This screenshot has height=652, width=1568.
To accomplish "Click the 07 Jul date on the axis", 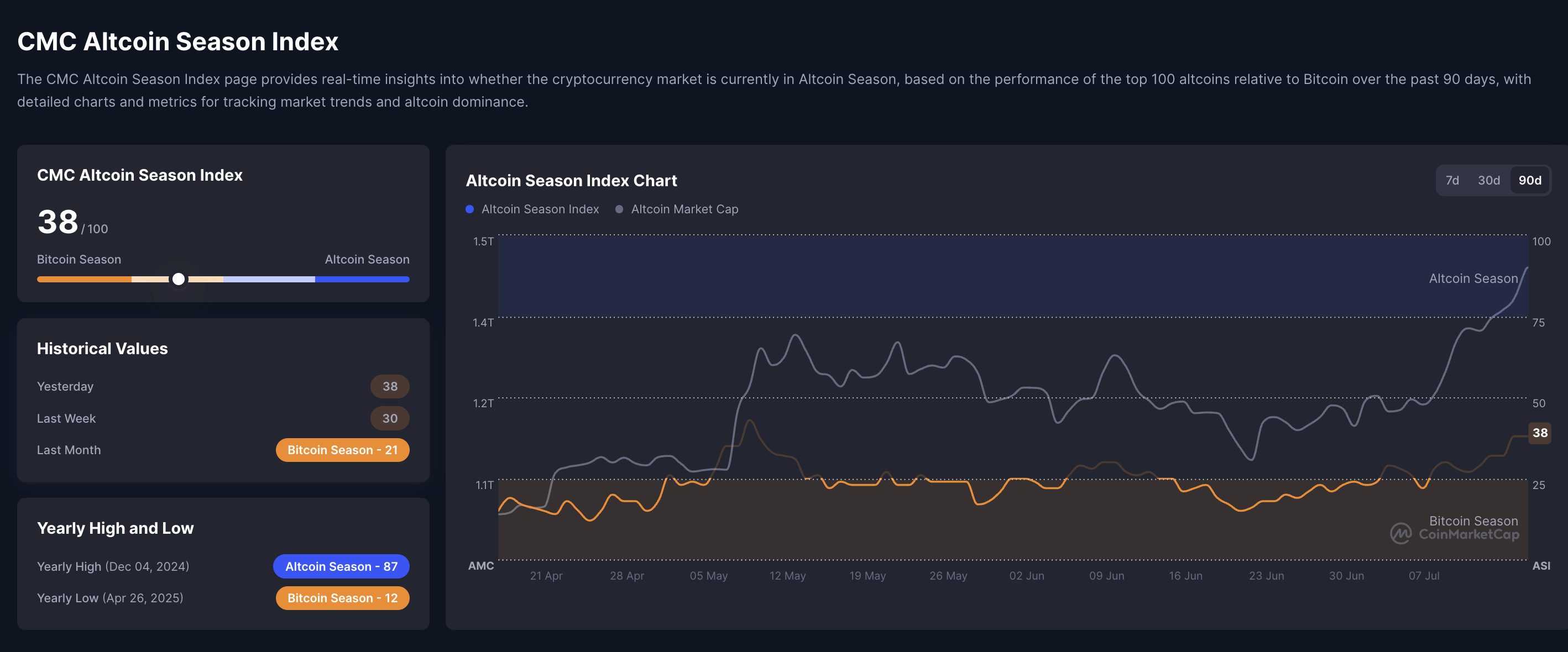I will coord(1424,575).
